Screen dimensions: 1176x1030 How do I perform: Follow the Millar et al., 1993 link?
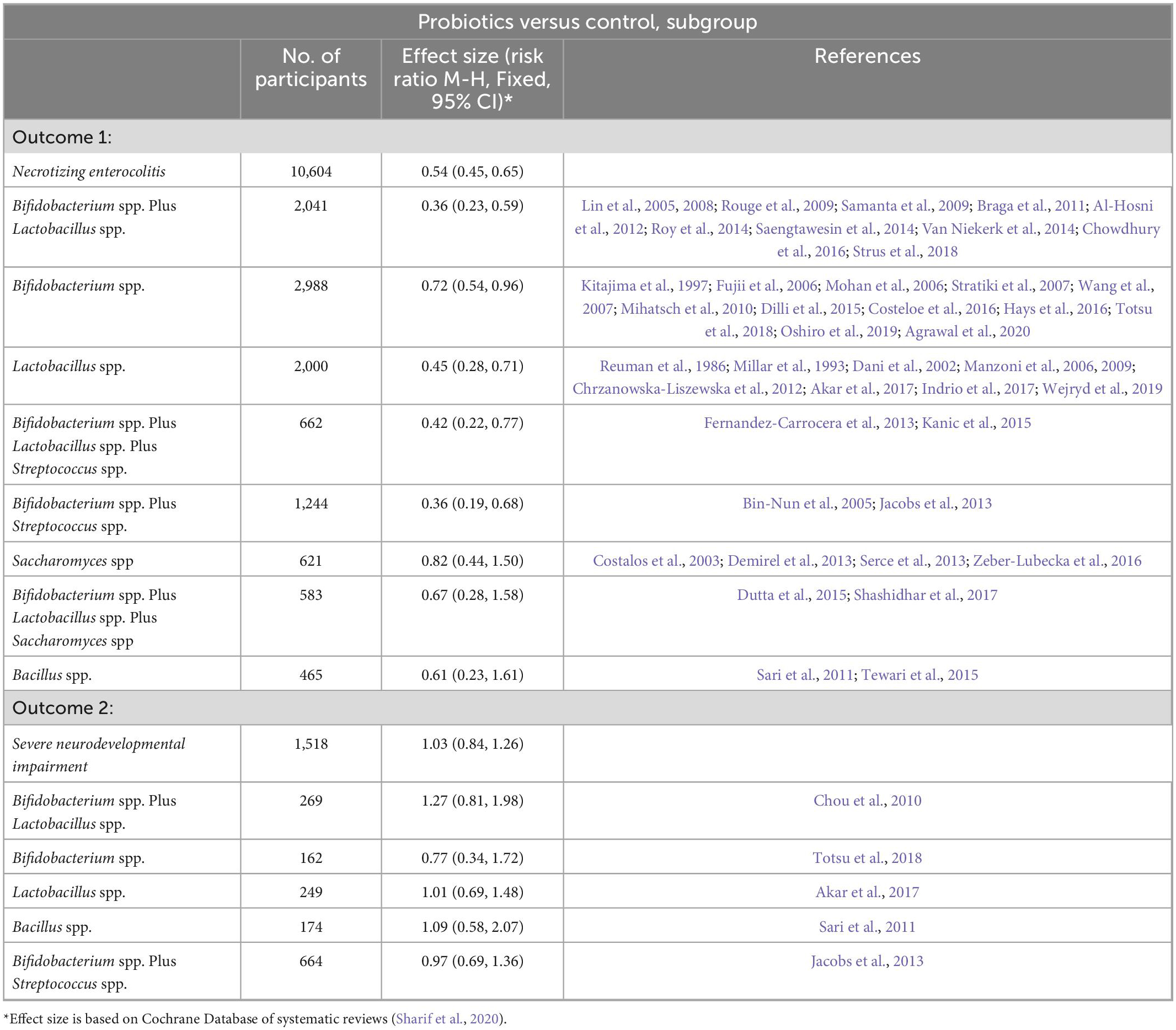tap(789, 366)
